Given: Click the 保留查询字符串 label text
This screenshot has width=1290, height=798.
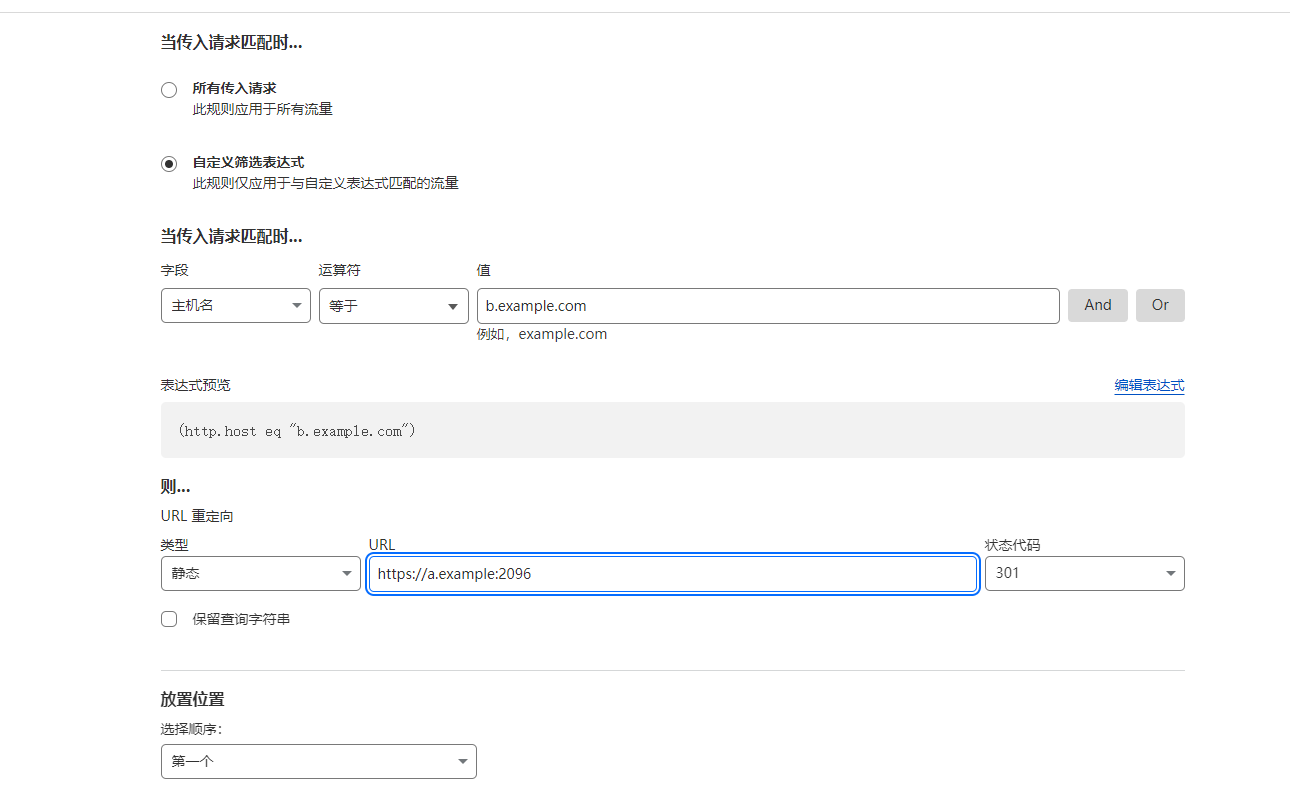Looking at the screenshot, I should coord(241,619).
